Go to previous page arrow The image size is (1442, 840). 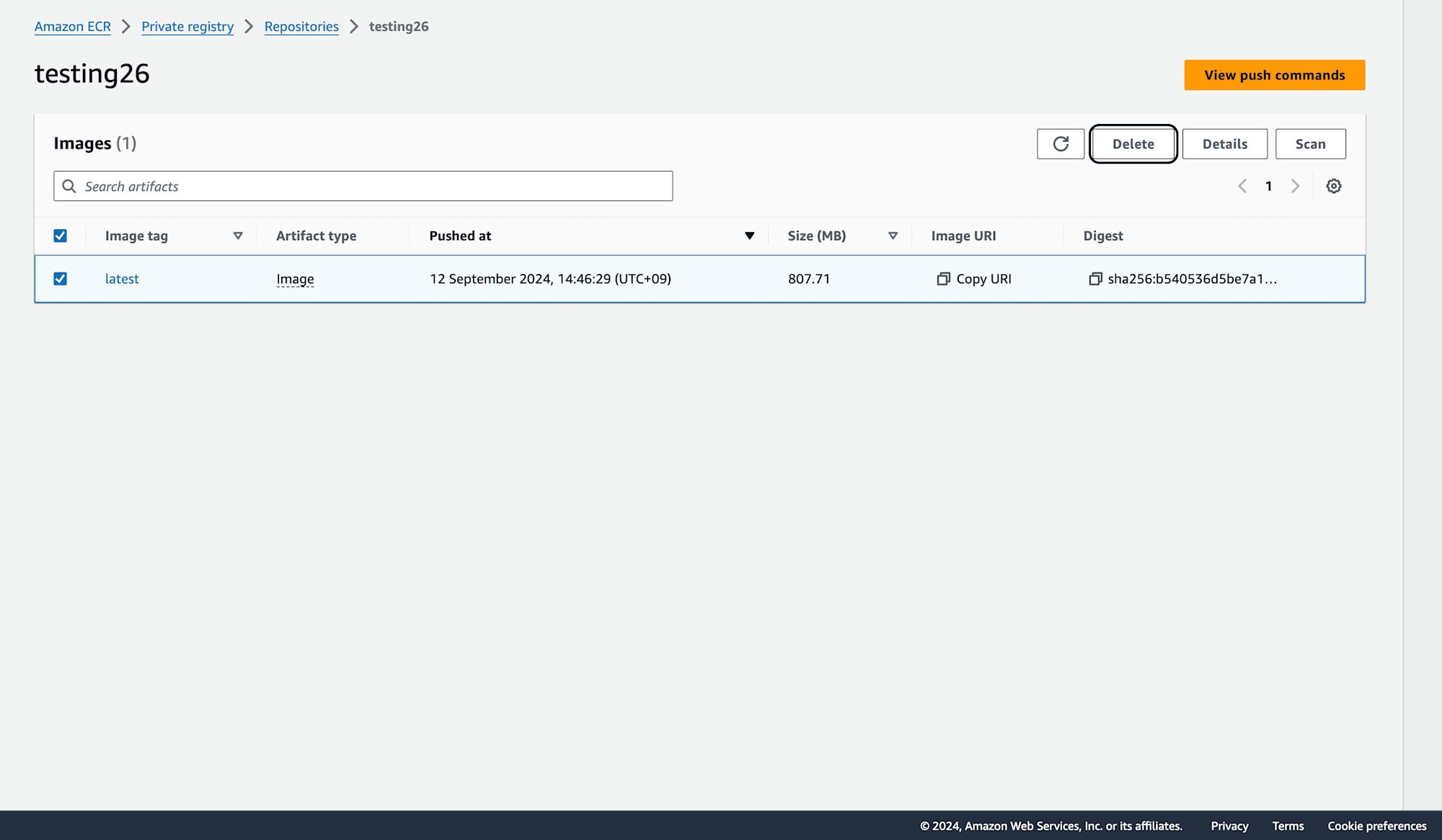1242,186
